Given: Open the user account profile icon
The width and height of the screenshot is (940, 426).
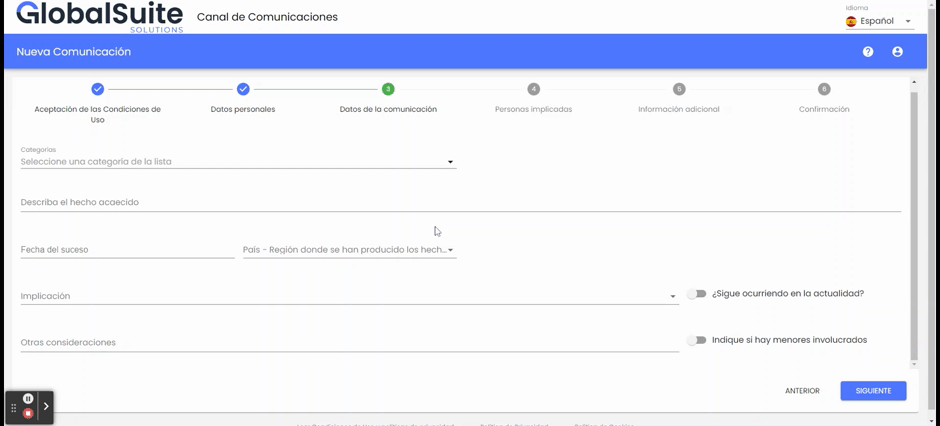Looking at the screenshot, I should (897, 52).
